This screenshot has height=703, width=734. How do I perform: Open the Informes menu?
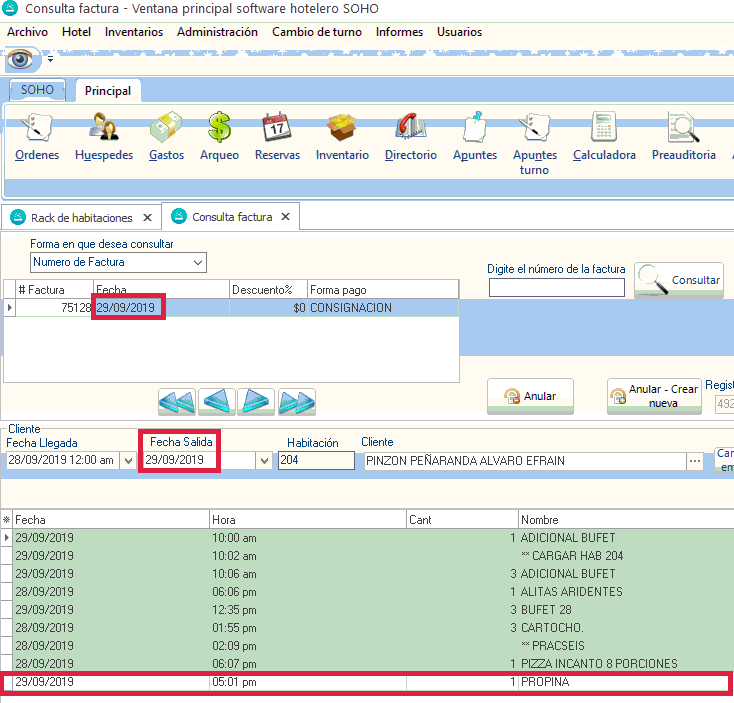pyautogui.click(x=399, y=32)
